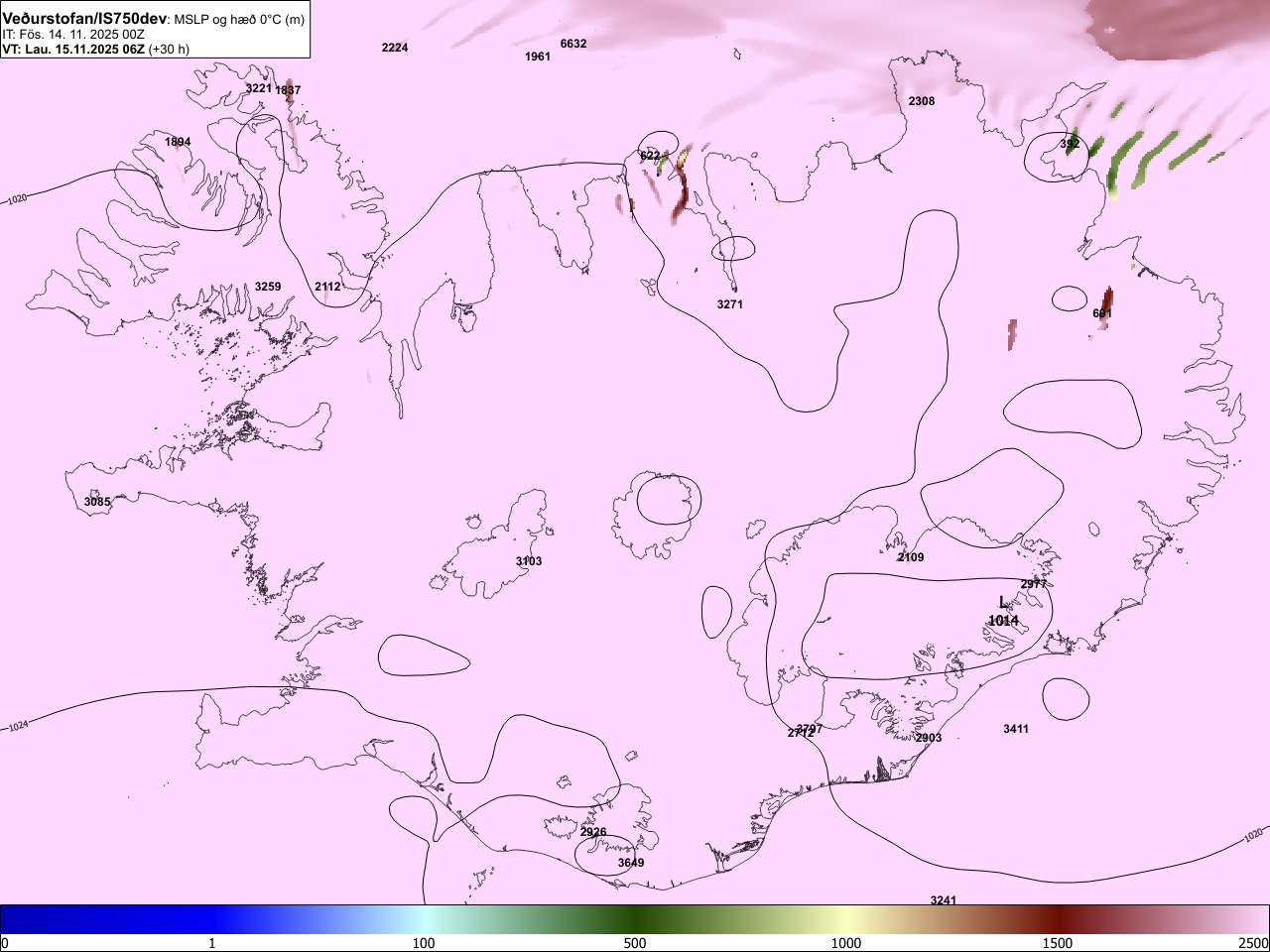Click the dark red section of the color scale
Viewport: 1270px width, 952px height.
point(1058,919)
